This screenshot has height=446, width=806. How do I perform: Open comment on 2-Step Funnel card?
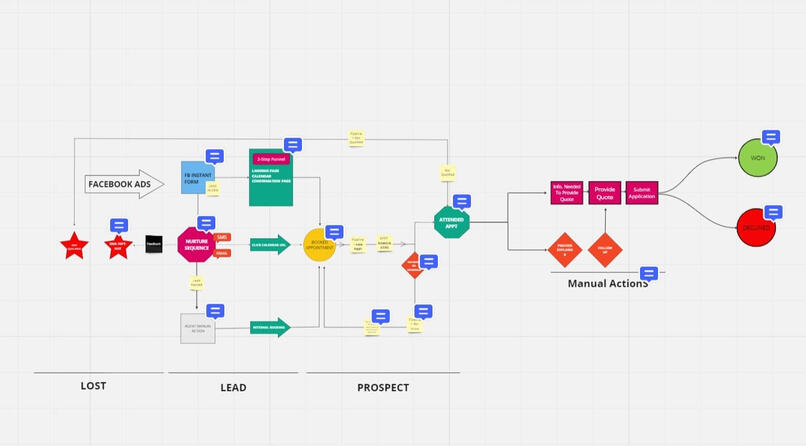click(292, 144)
